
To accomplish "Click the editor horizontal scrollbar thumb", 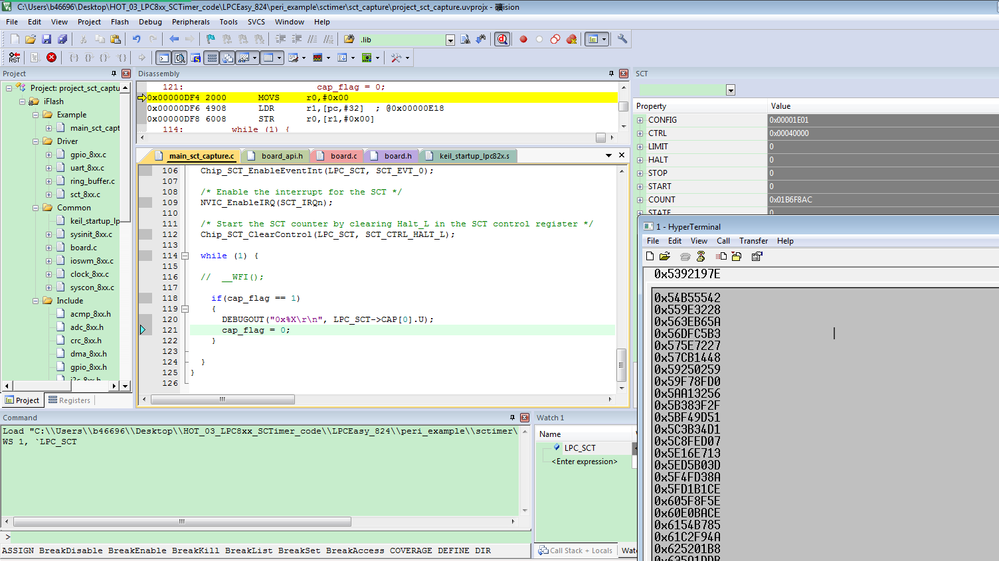I will pyautogui.click(x=222, y=399).
